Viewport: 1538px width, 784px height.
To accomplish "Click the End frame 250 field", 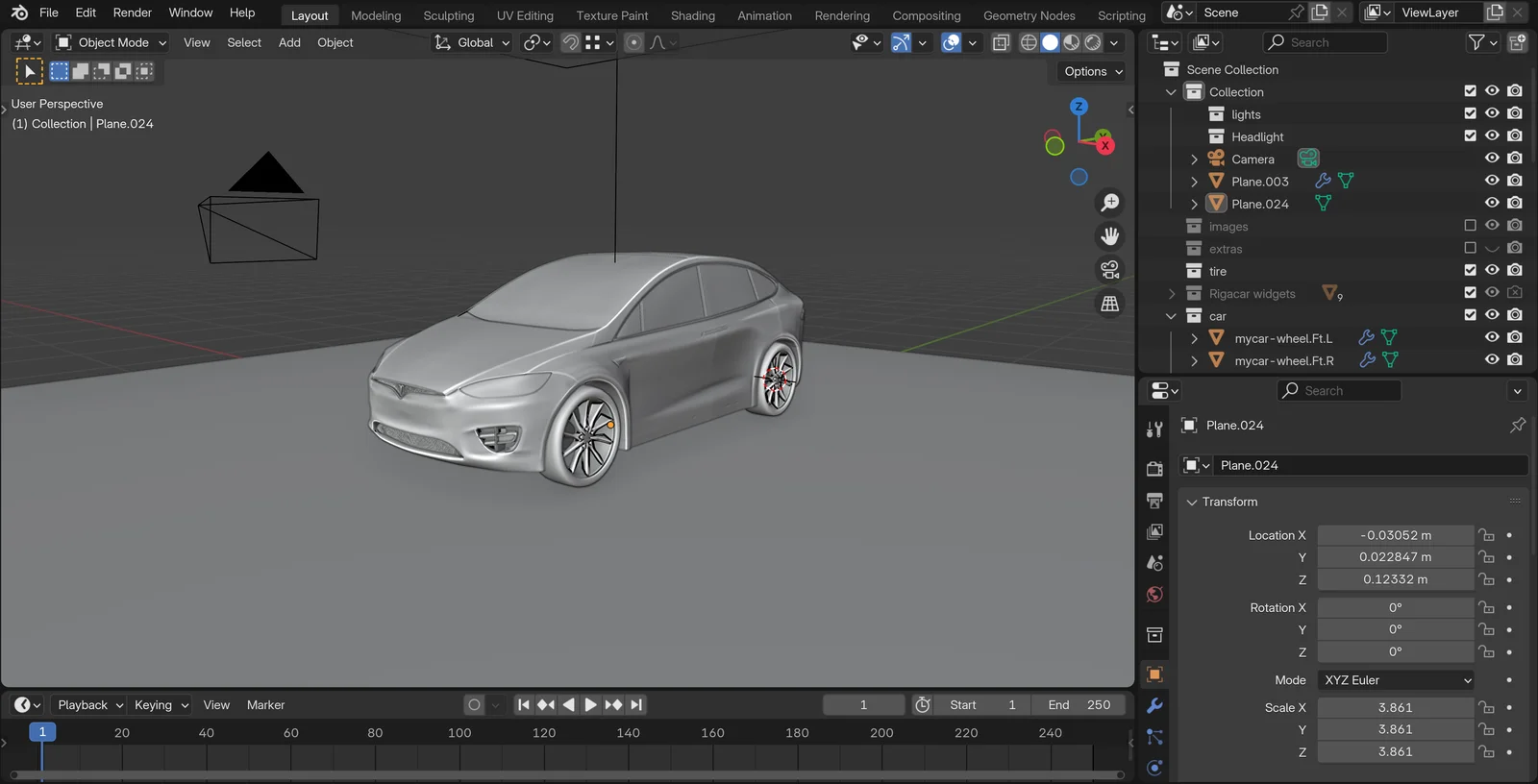I will pyautogui.click(x=1079, y=705).
